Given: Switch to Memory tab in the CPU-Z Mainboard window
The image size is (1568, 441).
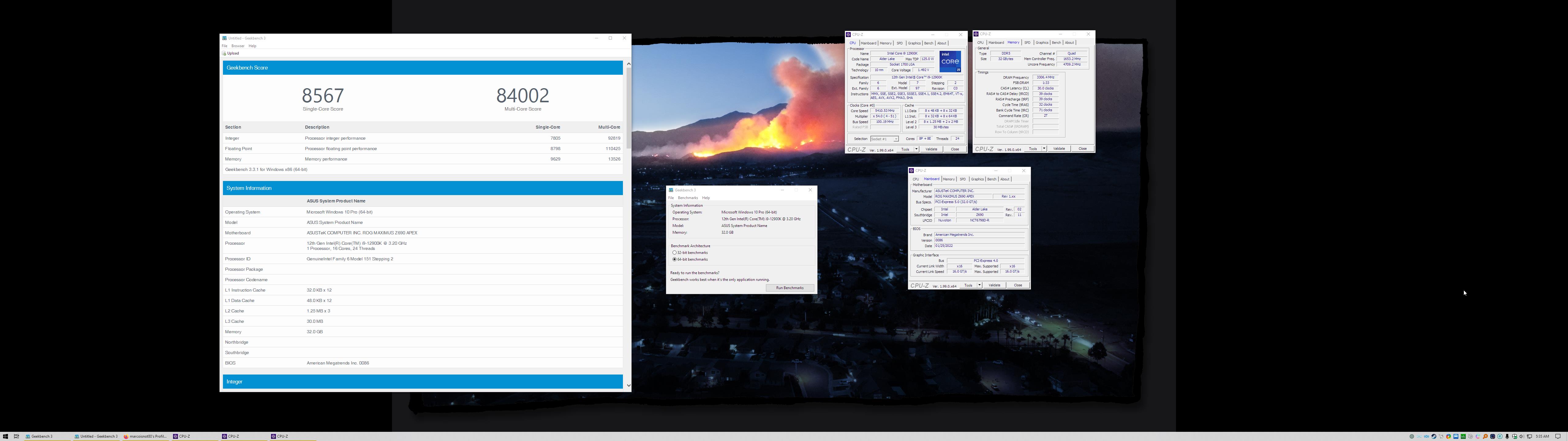Looking at the screenshot, I should pos(949,179).
